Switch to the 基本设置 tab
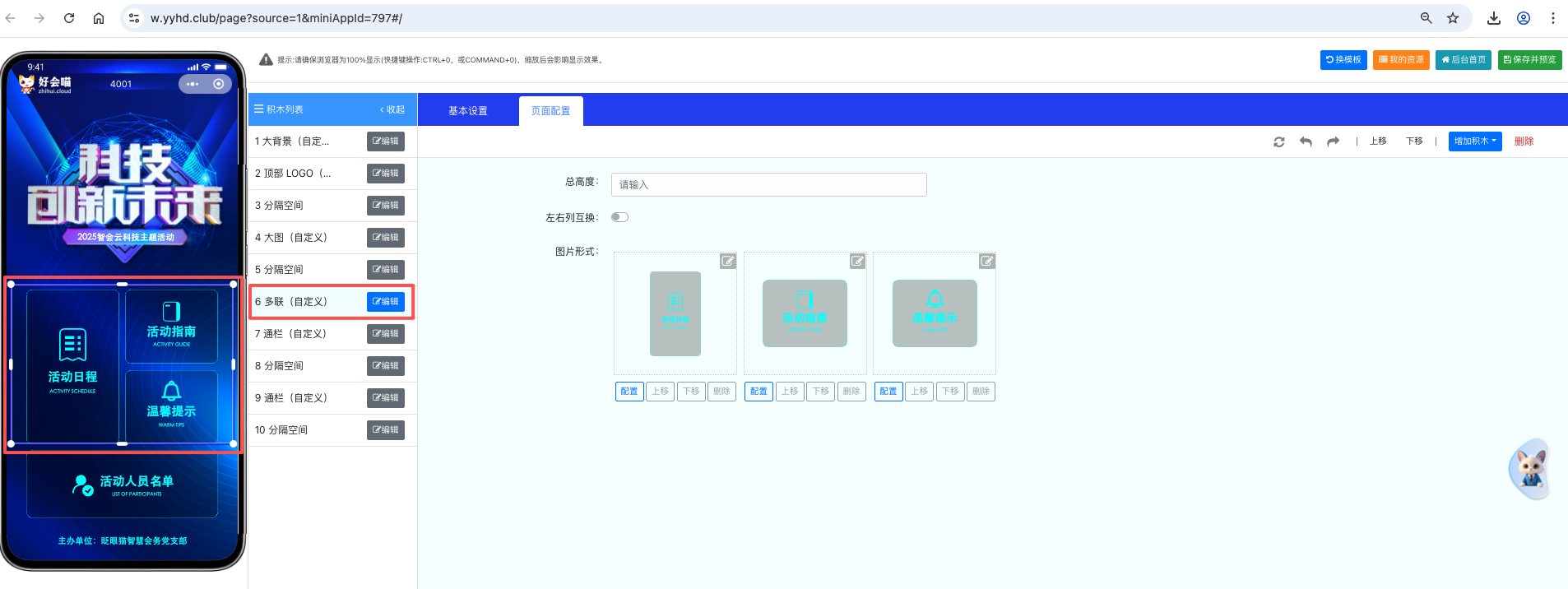The image size is (1568, 589). 467,111
